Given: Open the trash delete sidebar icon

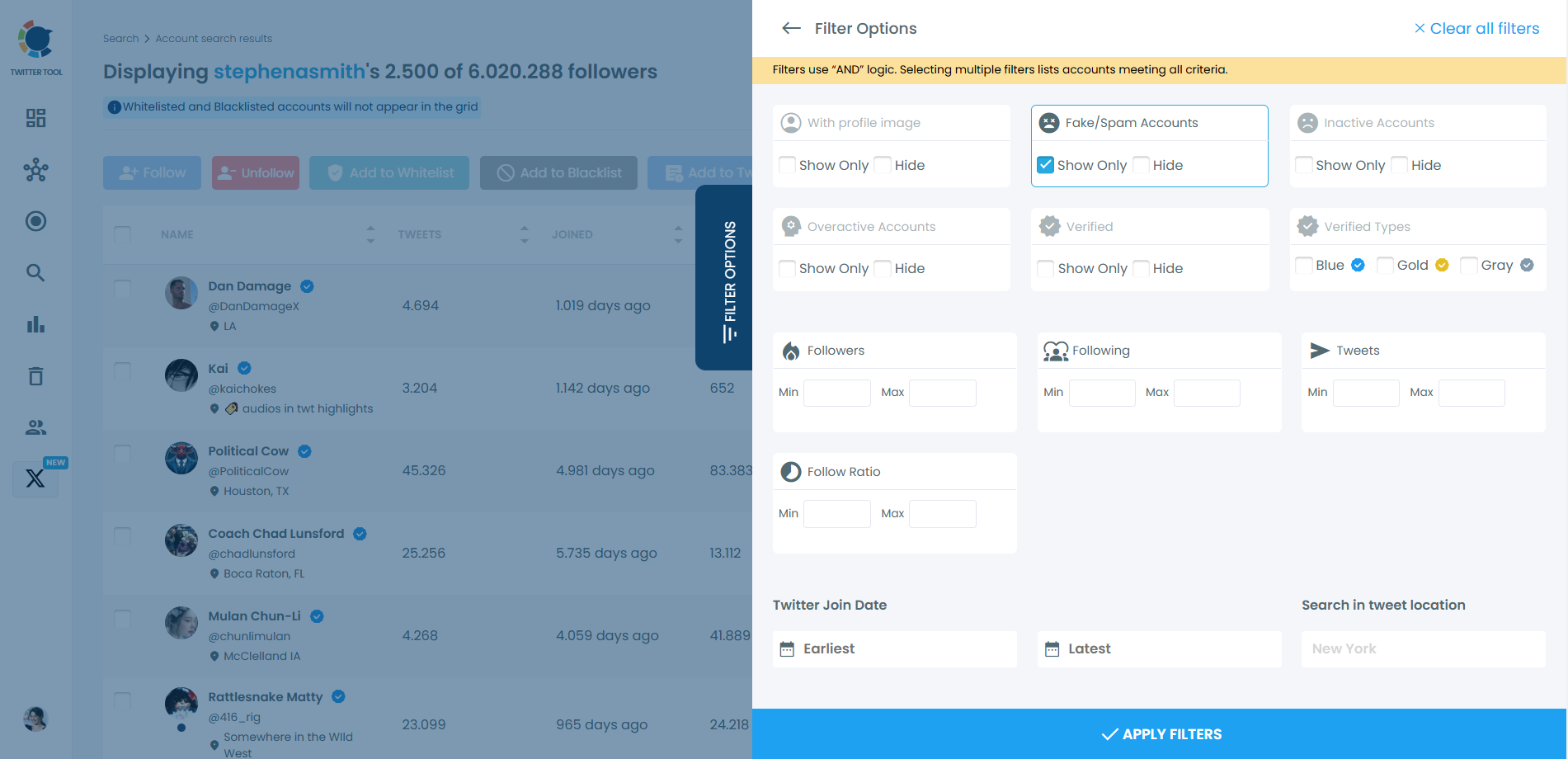Looking at the screenshot, I should [35, 376].
